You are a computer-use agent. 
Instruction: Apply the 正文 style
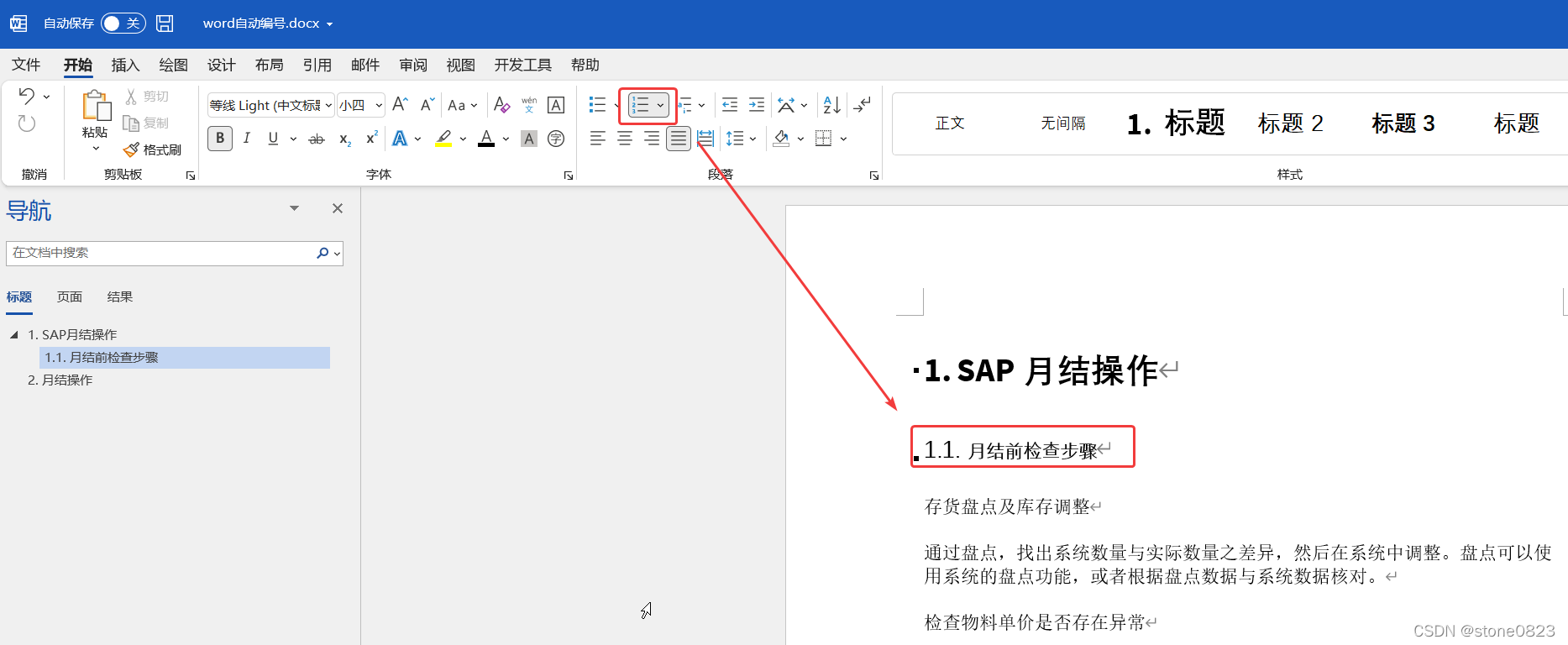coord(950,123)
